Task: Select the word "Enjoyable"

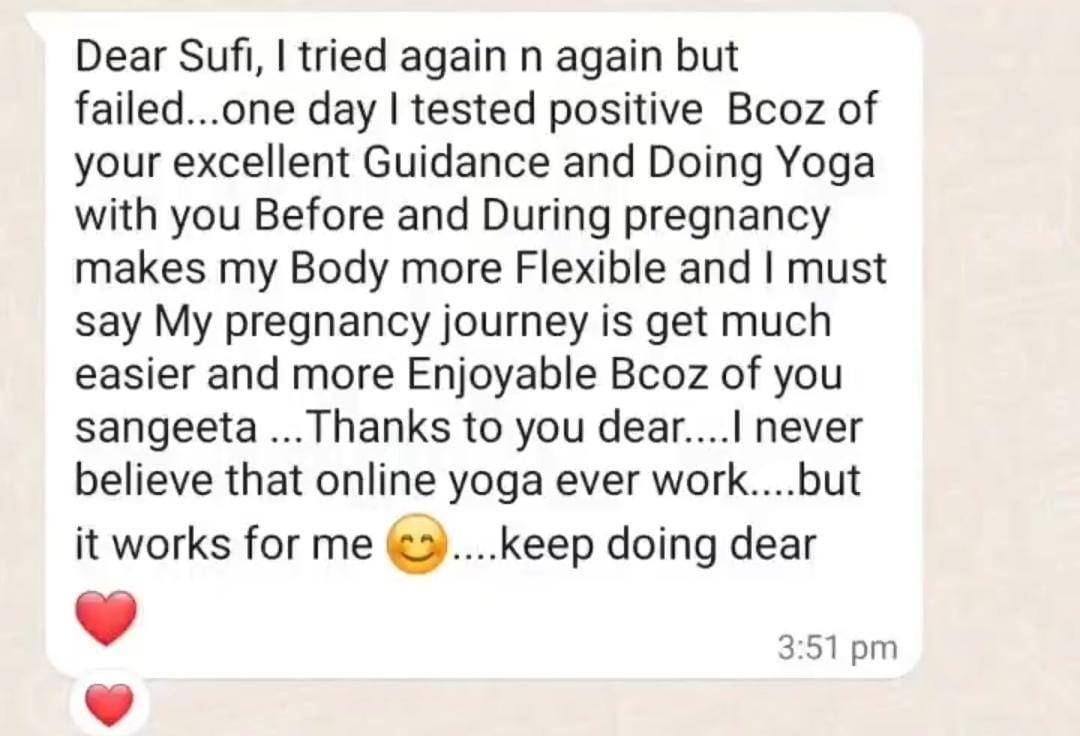Action: pyautogui.click(x=502, y=375)
